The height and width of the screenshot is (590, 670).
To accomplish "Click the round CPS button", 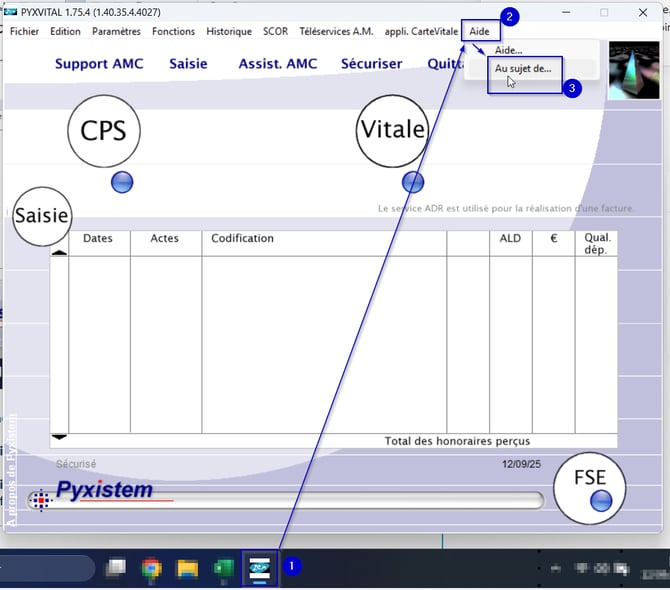I will [104, 131].
